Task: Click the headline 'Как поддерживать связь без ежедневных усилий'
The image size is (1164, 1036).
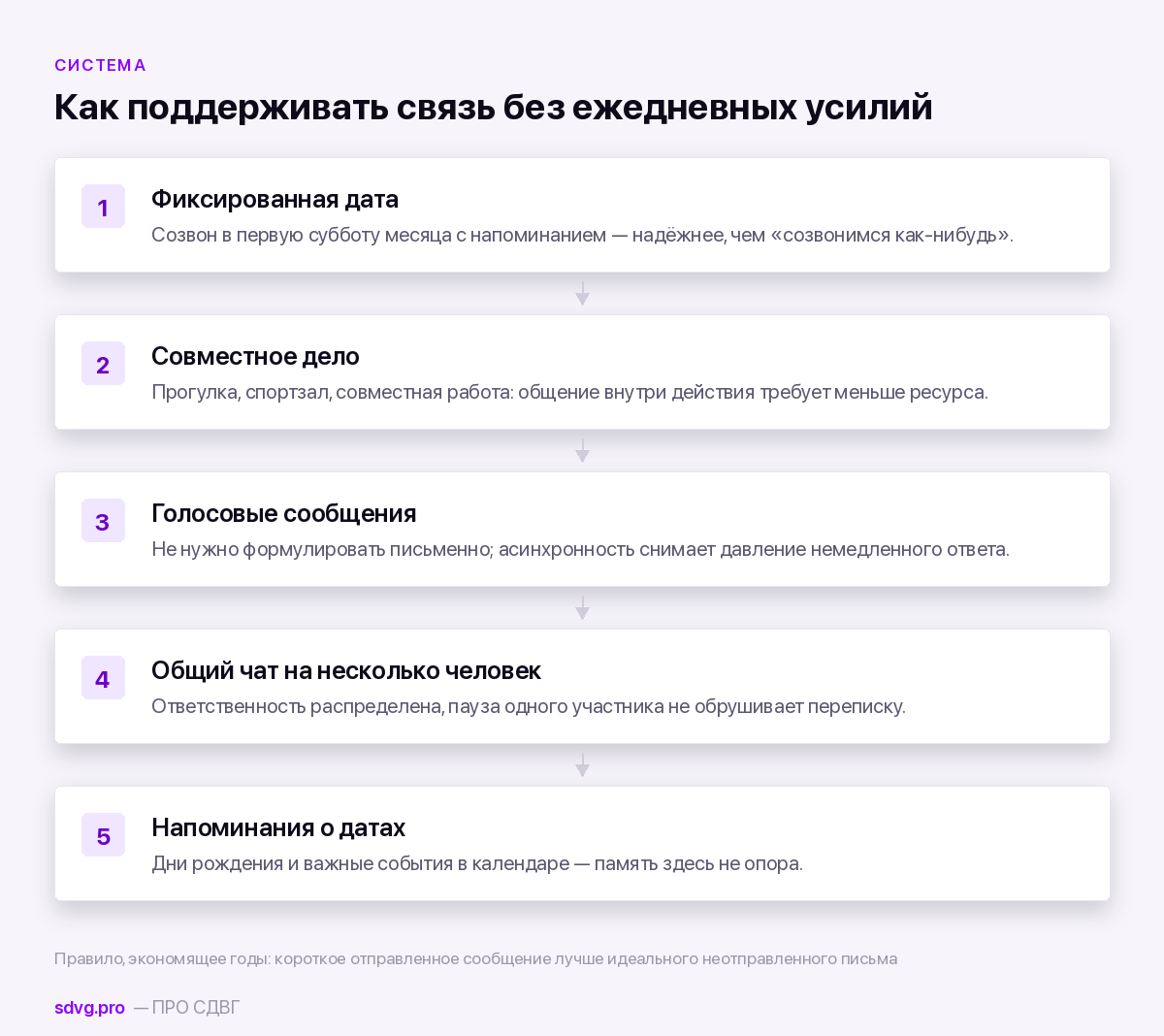Action: click(493, 107)
